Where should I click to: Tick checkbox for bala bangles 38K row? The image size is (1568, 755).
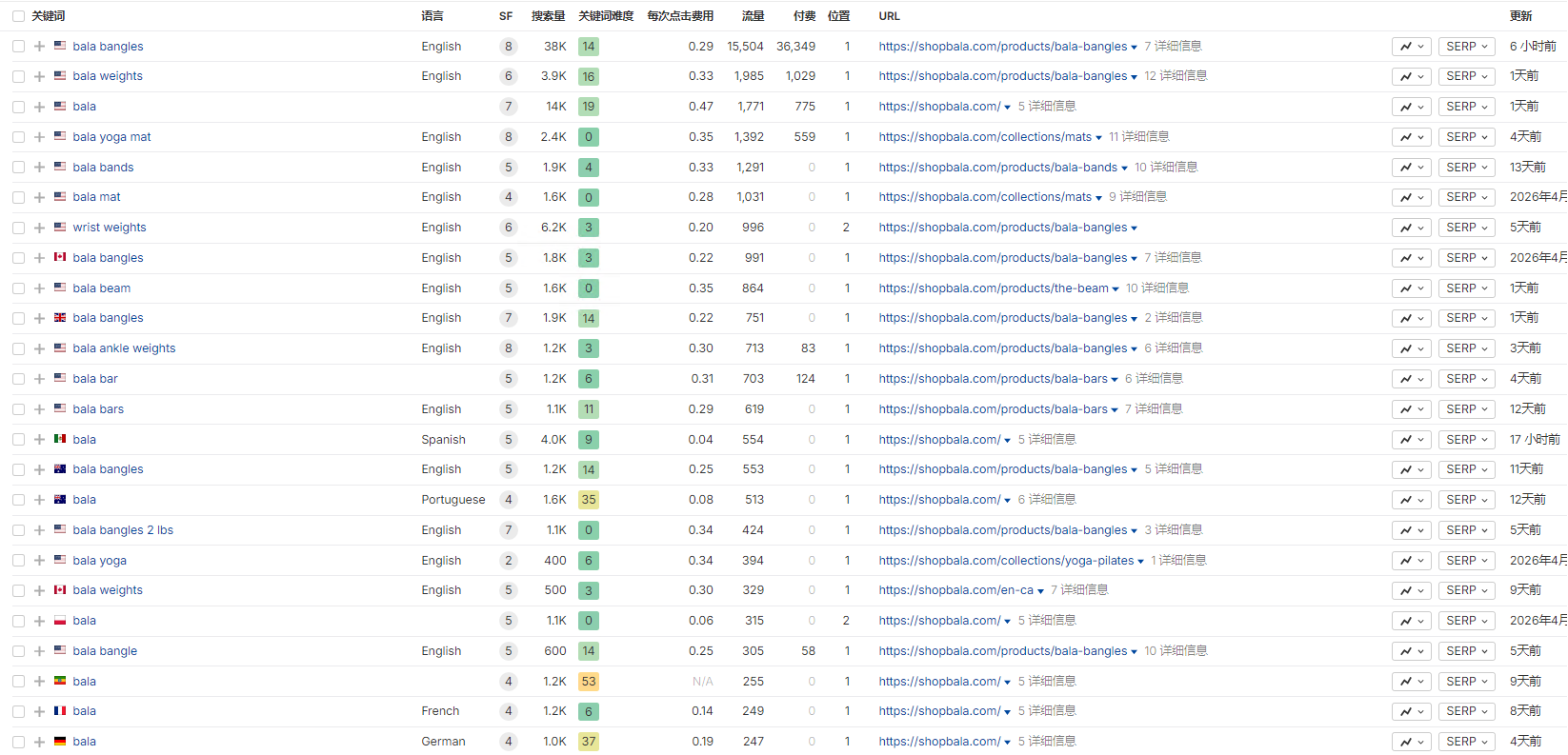(18, 47)
